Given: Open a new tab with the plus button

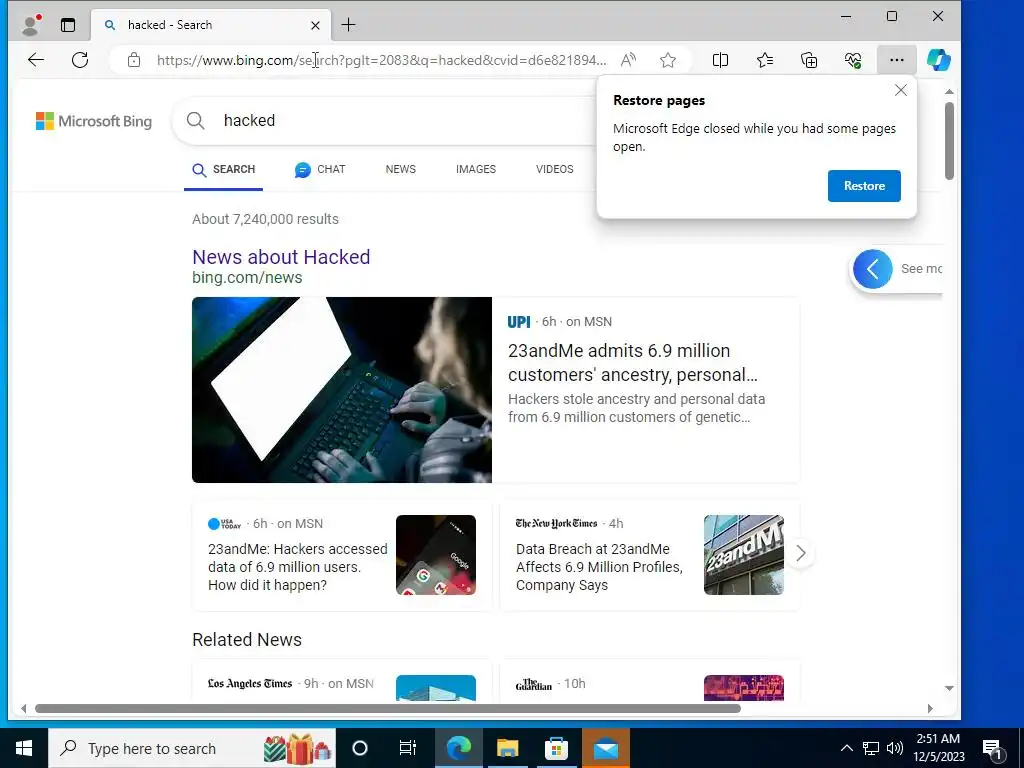Looking at the screenshot, I should click(x=349, y=25).
